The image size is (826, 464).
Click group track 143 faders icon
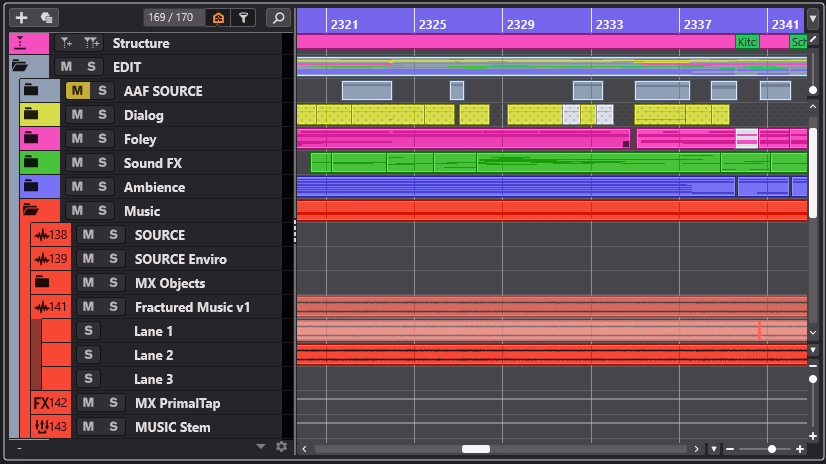(x=41, y=427)
